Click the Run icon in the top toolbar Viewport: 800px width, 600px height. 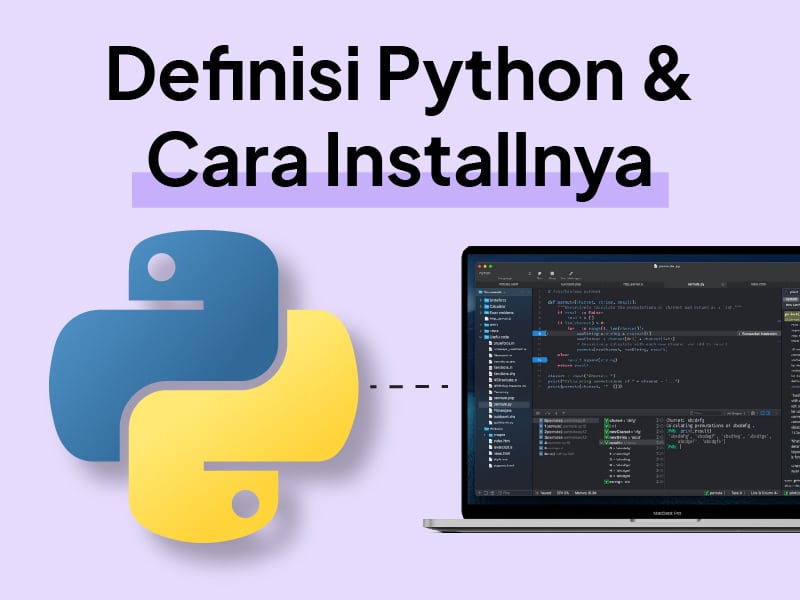click(x=538, y=271)
